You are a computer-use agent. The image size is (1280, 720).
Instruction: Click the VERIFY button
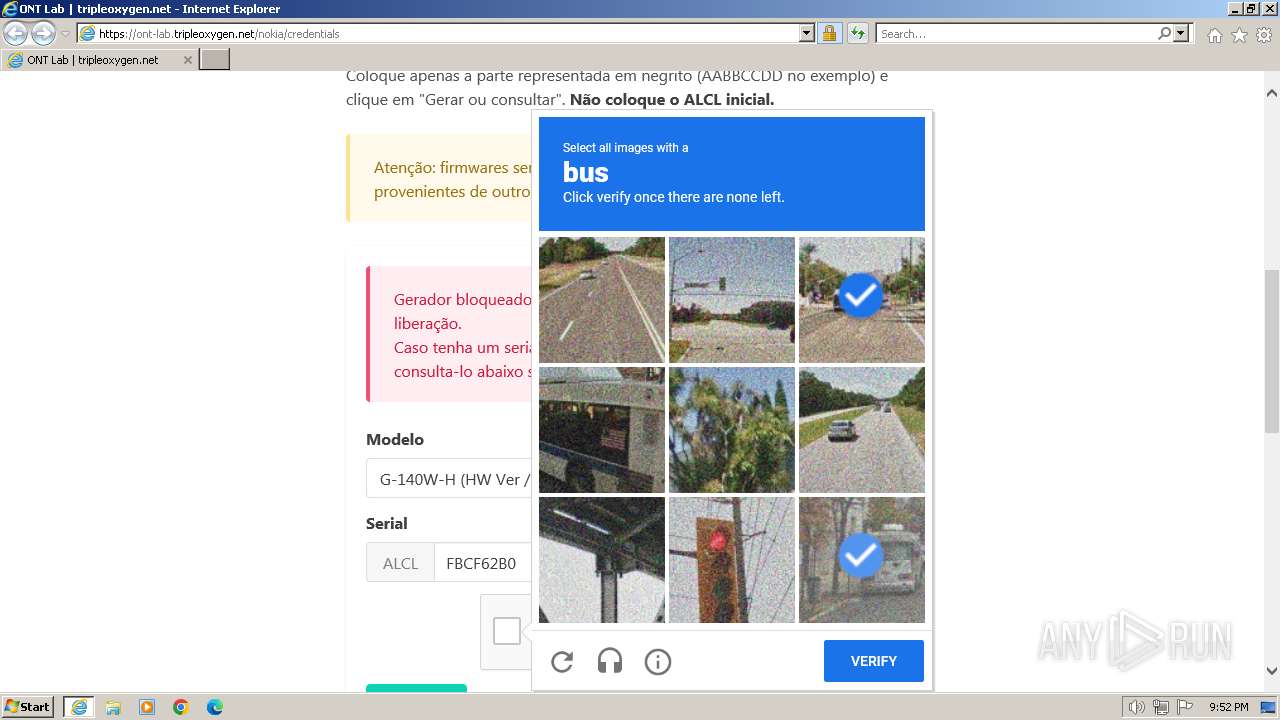[874, 661]
